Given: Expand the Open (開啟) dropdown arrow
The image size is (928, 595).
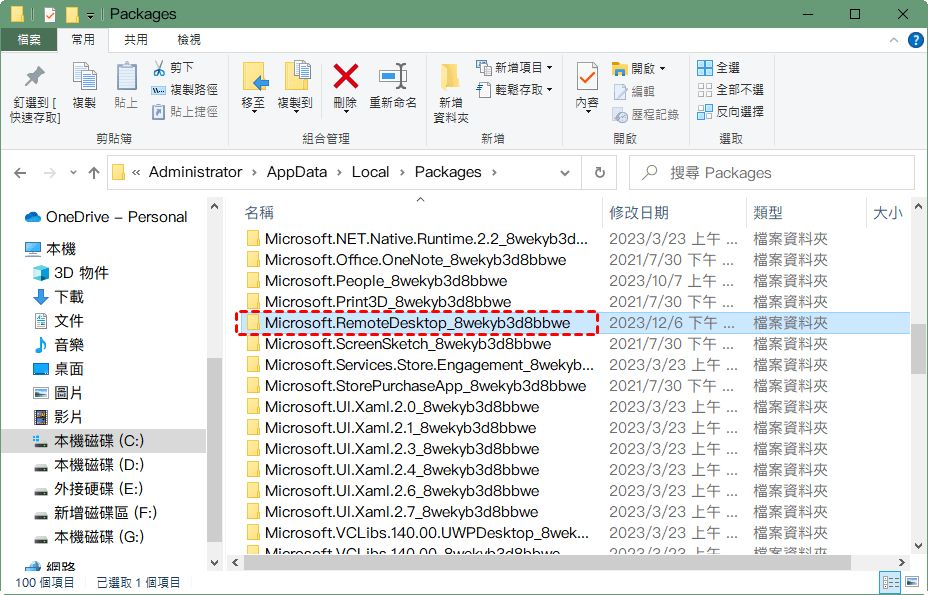Looking at the screenshot, I should [662, 69].
